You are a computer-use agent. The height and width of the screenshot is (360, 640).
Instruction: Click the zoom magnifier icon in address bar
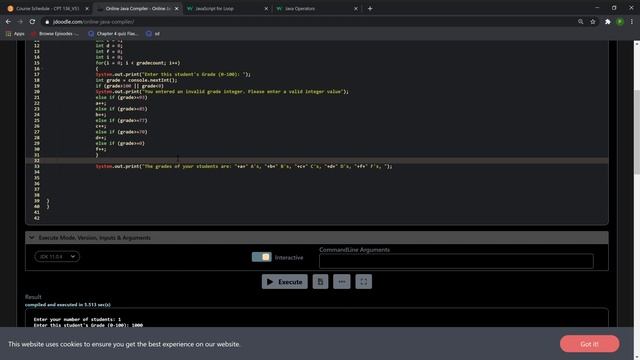[580, 22]
